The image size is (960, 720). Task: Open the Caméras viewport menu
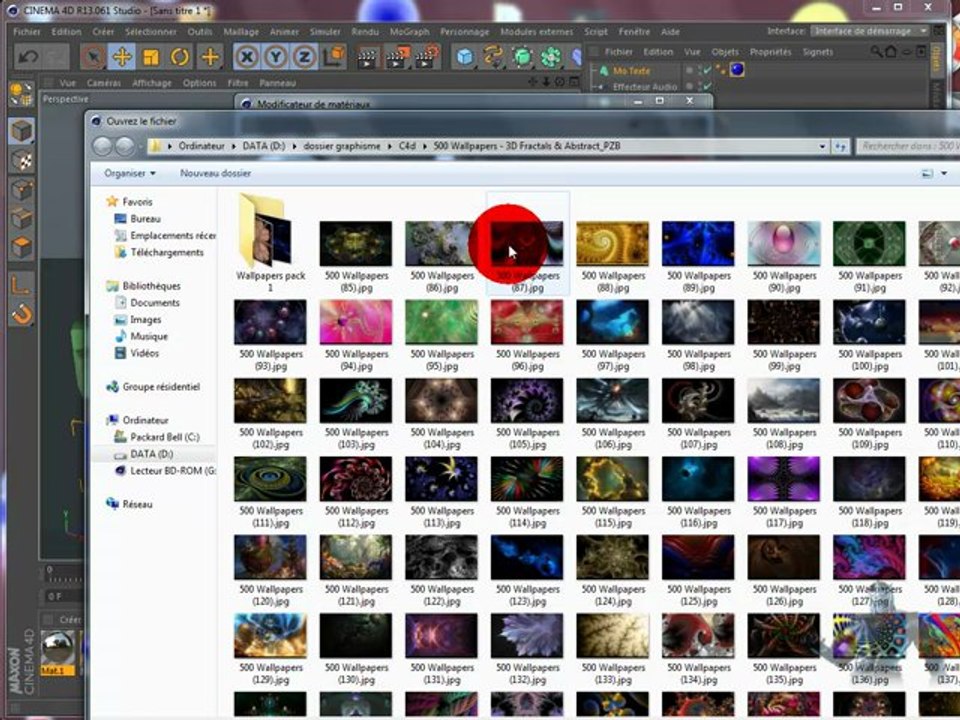tap(103, 83)
